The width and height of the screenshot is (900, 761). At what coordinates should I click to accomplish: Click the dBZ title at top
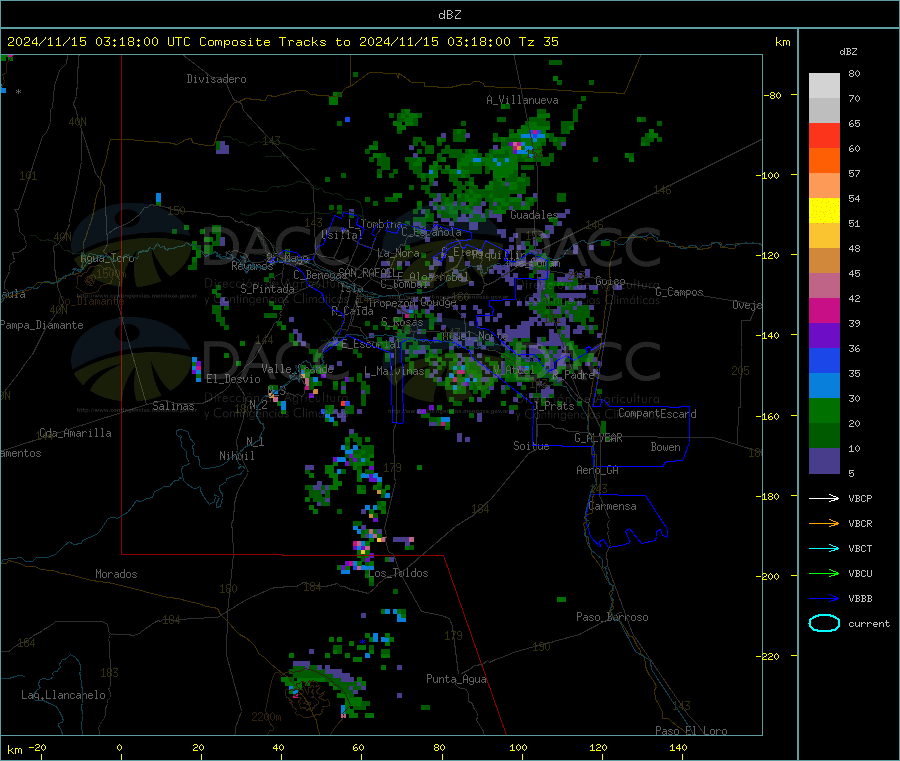tap(449, 15)
